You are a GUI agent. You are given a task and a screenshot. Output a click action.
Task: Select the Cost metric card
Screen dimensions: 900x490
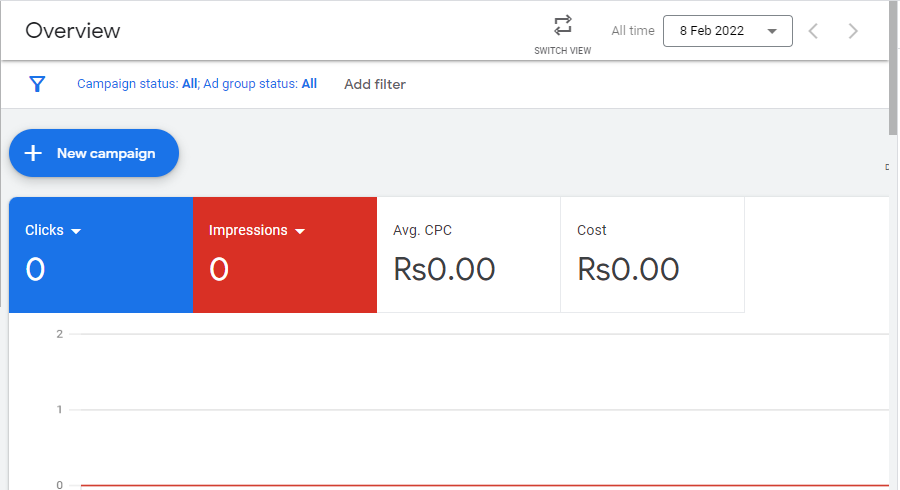[x=652, y=255]
